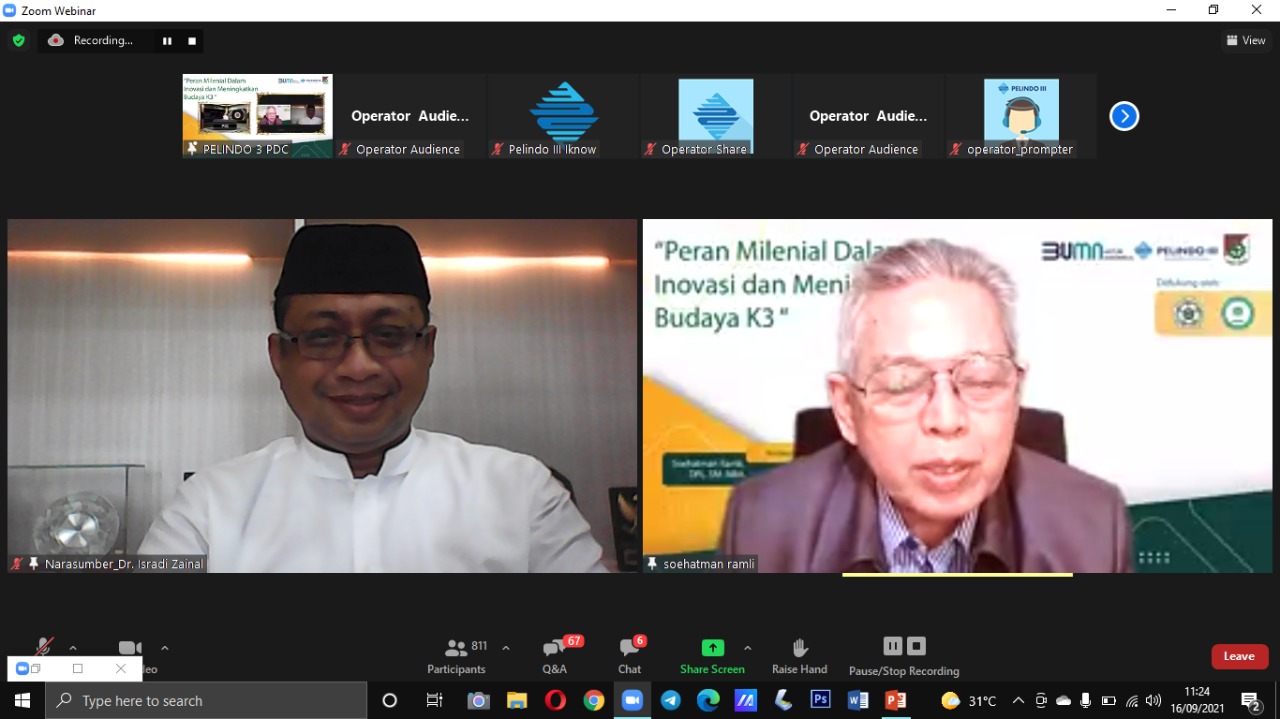Toggle the camera video button

coord(130,648)
